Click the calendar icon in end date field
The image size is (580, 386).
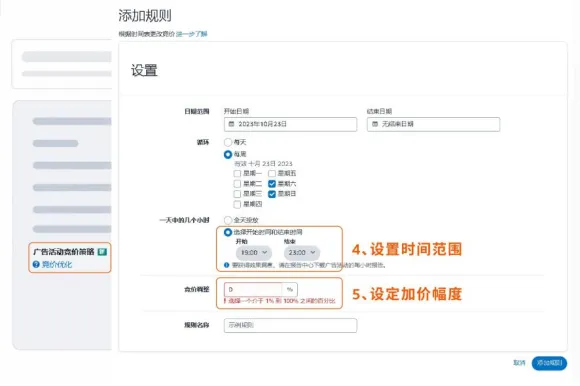[x=375, y=124]
